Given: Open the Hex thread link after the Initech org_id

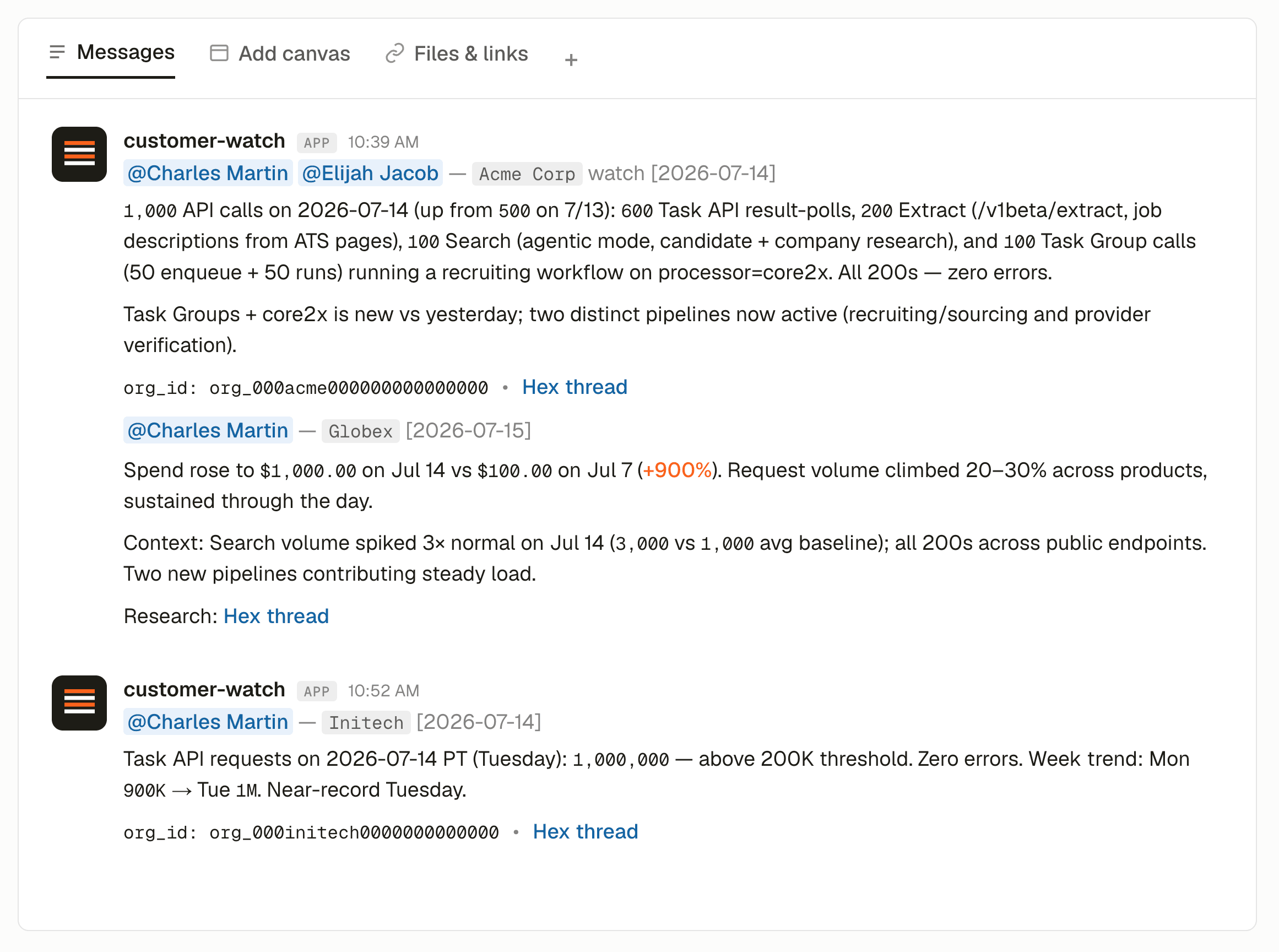Looking at the screenshot, I should pyautogui.click(x=586, y=831).
